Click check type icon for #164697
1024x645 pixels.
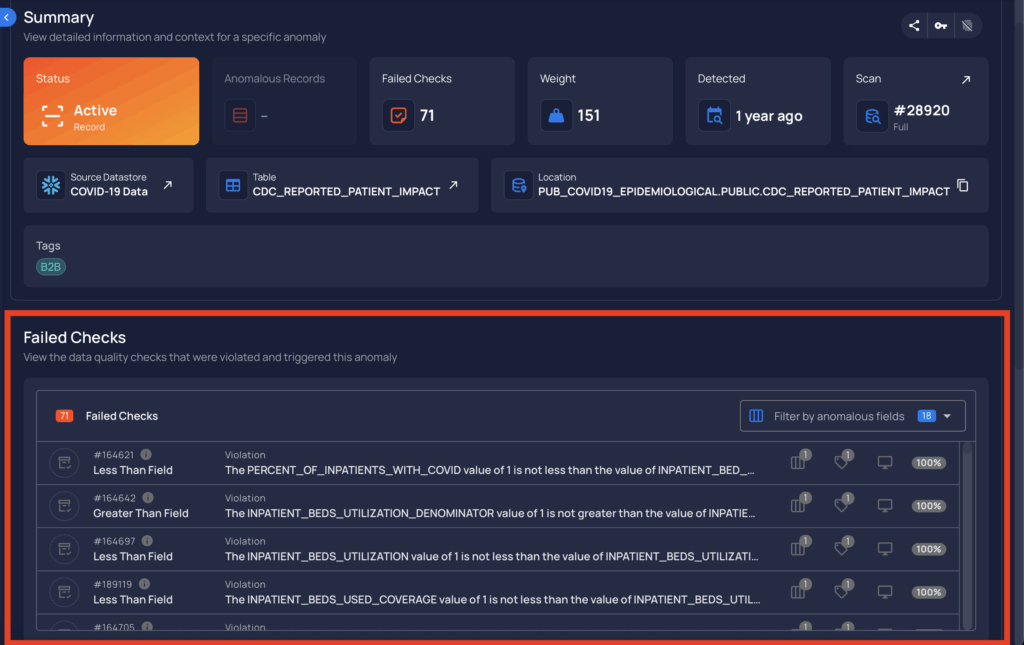click(64, 549)
